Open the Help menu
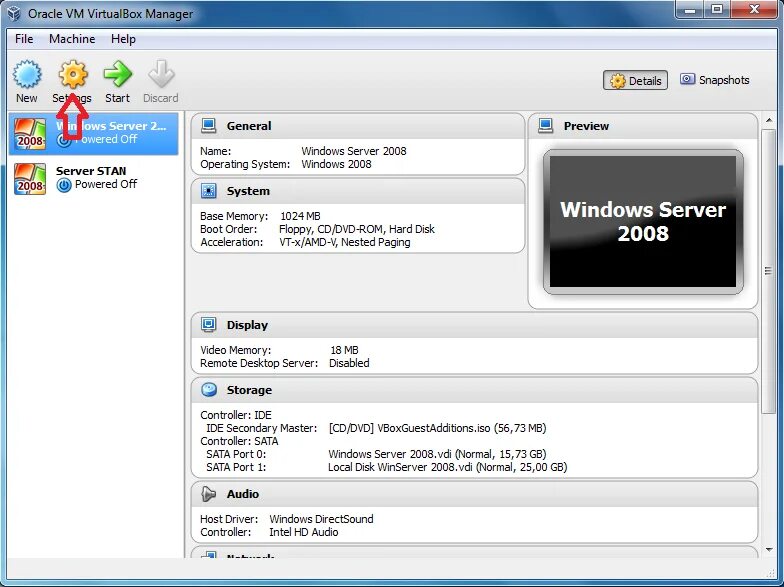The image size is (784, 587). point(123,38)
